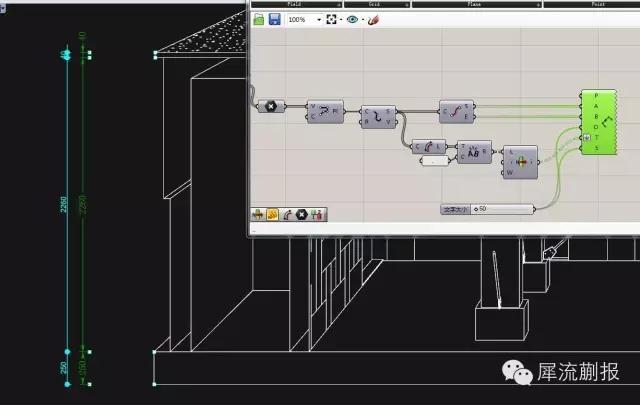The image size is (640, 405).
Task: Click the blue Save floppy icon
Action: coord(275,19)
